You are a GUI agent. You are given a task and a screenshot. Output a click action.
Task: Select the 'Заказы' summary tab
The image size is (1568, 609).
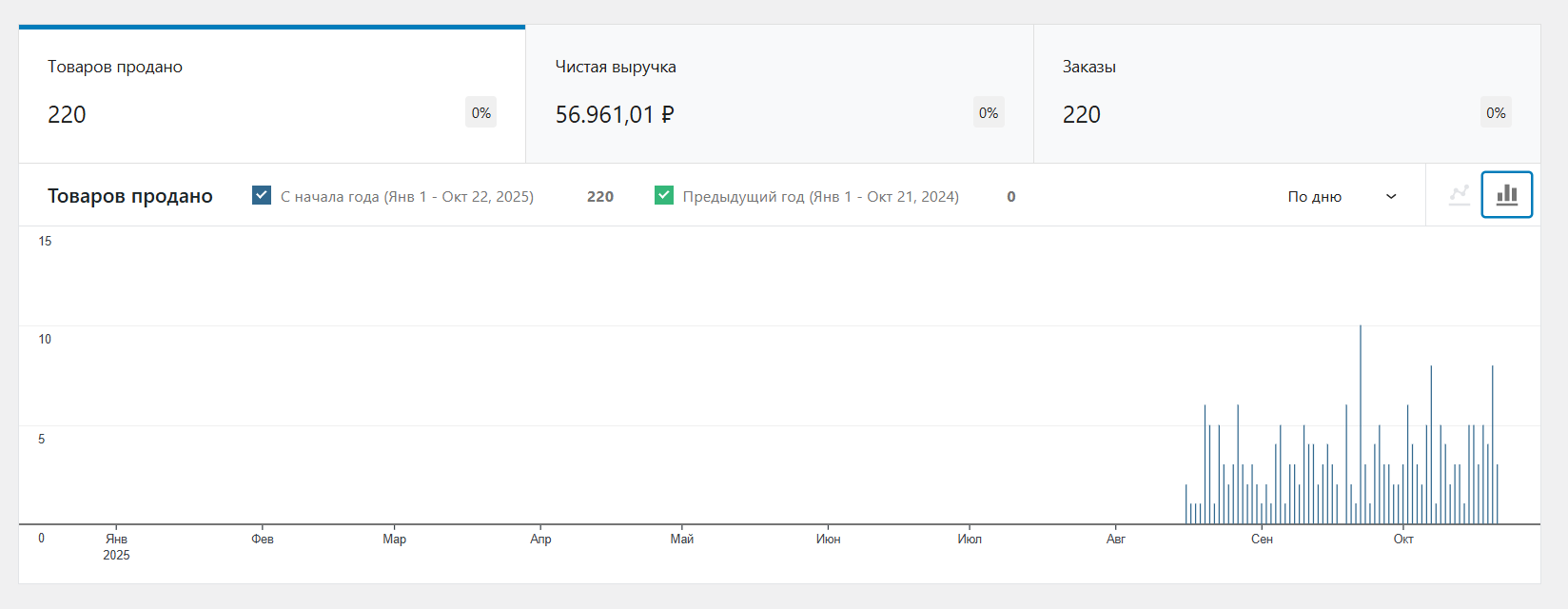tap(1285, 93)
